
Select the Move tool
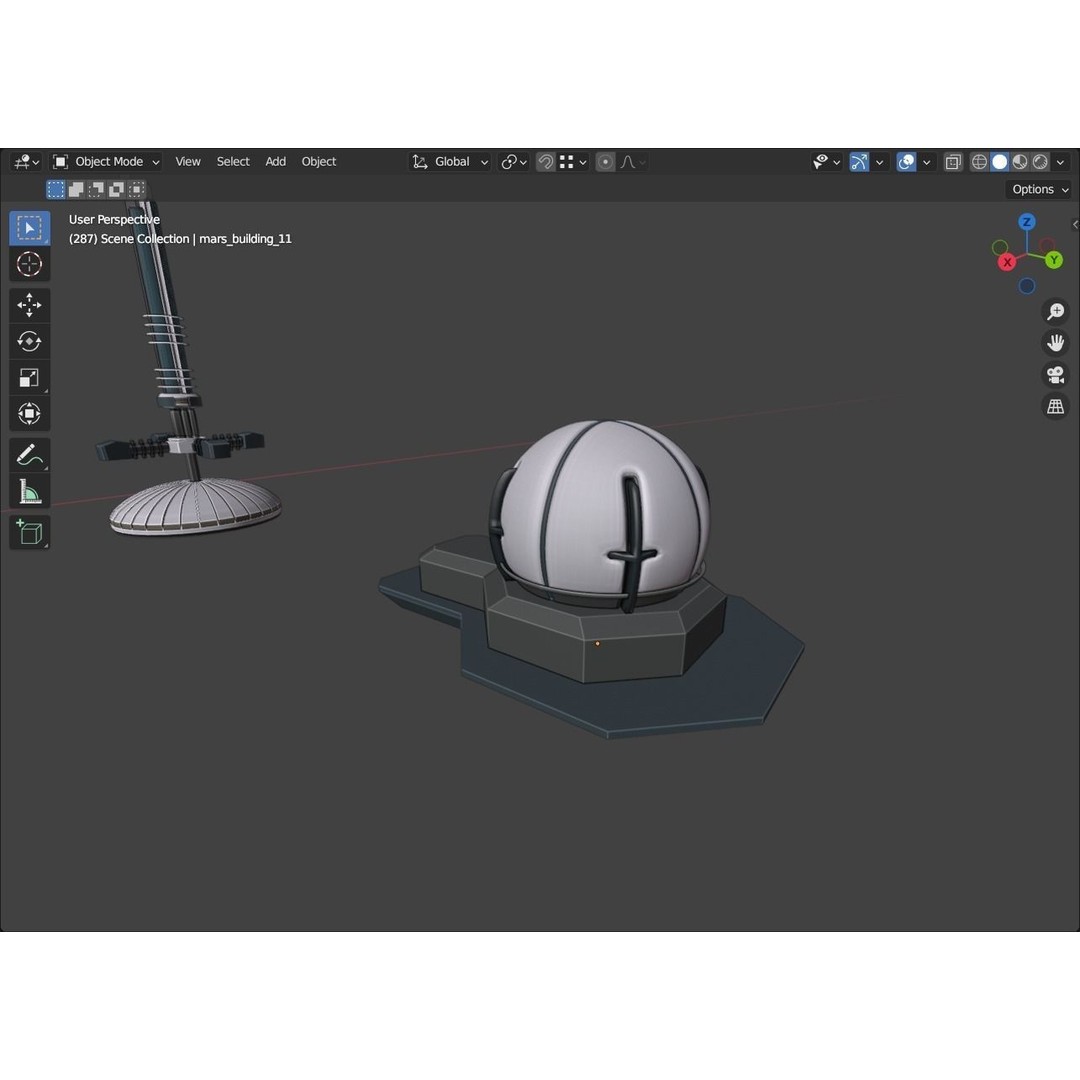(29, 305)
